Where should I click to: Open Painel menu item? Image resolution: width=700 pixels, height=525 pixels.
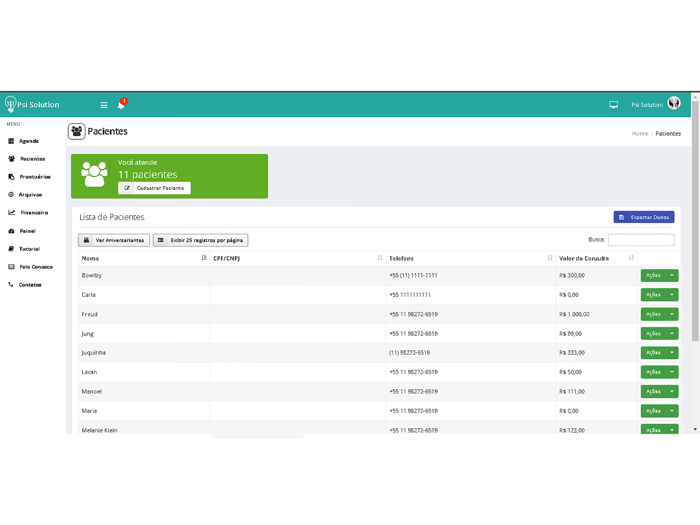point(28,231)
